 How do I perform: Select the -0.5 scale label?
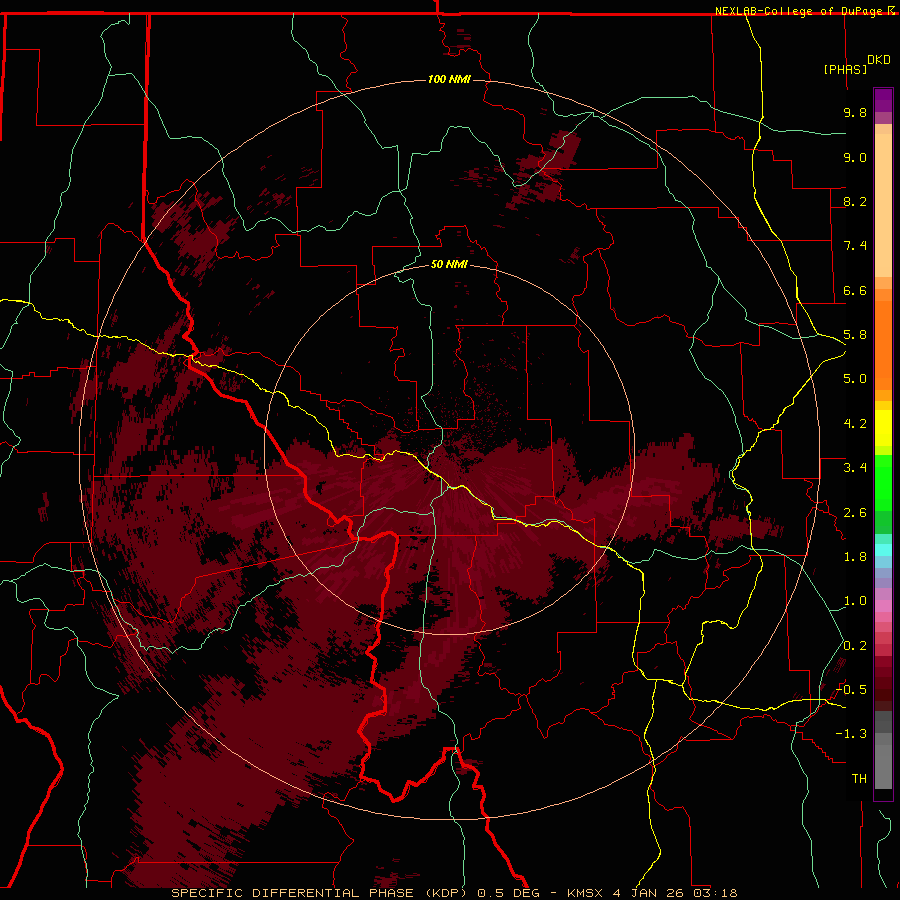[851, 690]
